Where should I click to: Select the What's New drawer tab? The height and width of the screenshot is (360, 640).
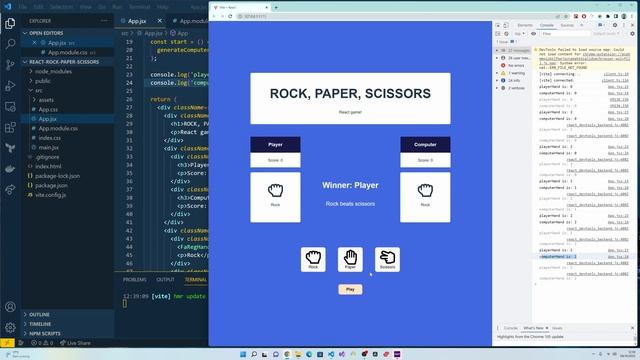tap(533, 328)
